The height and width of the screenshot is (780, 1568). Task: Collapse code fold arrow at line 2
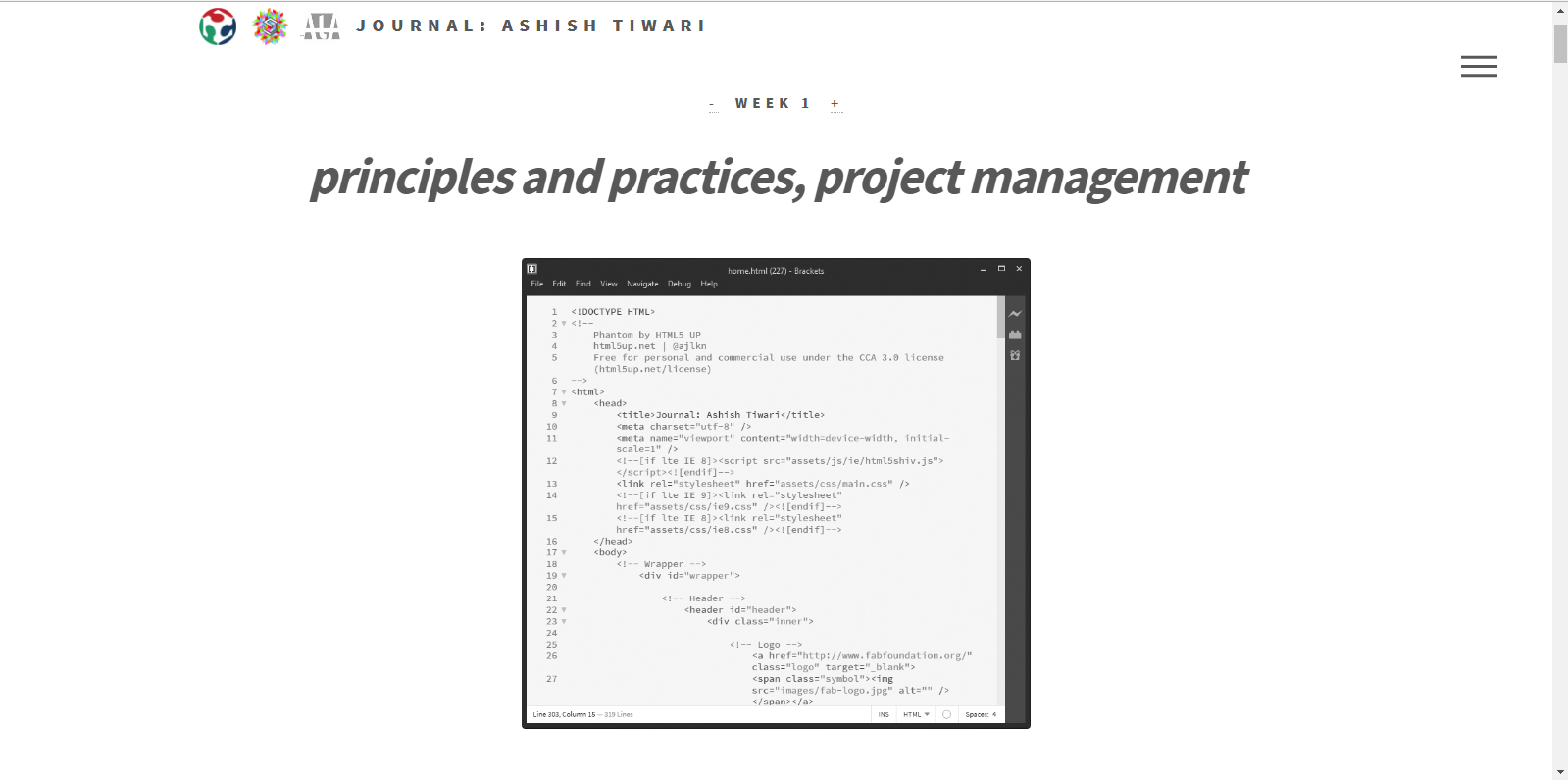[564, 324]
